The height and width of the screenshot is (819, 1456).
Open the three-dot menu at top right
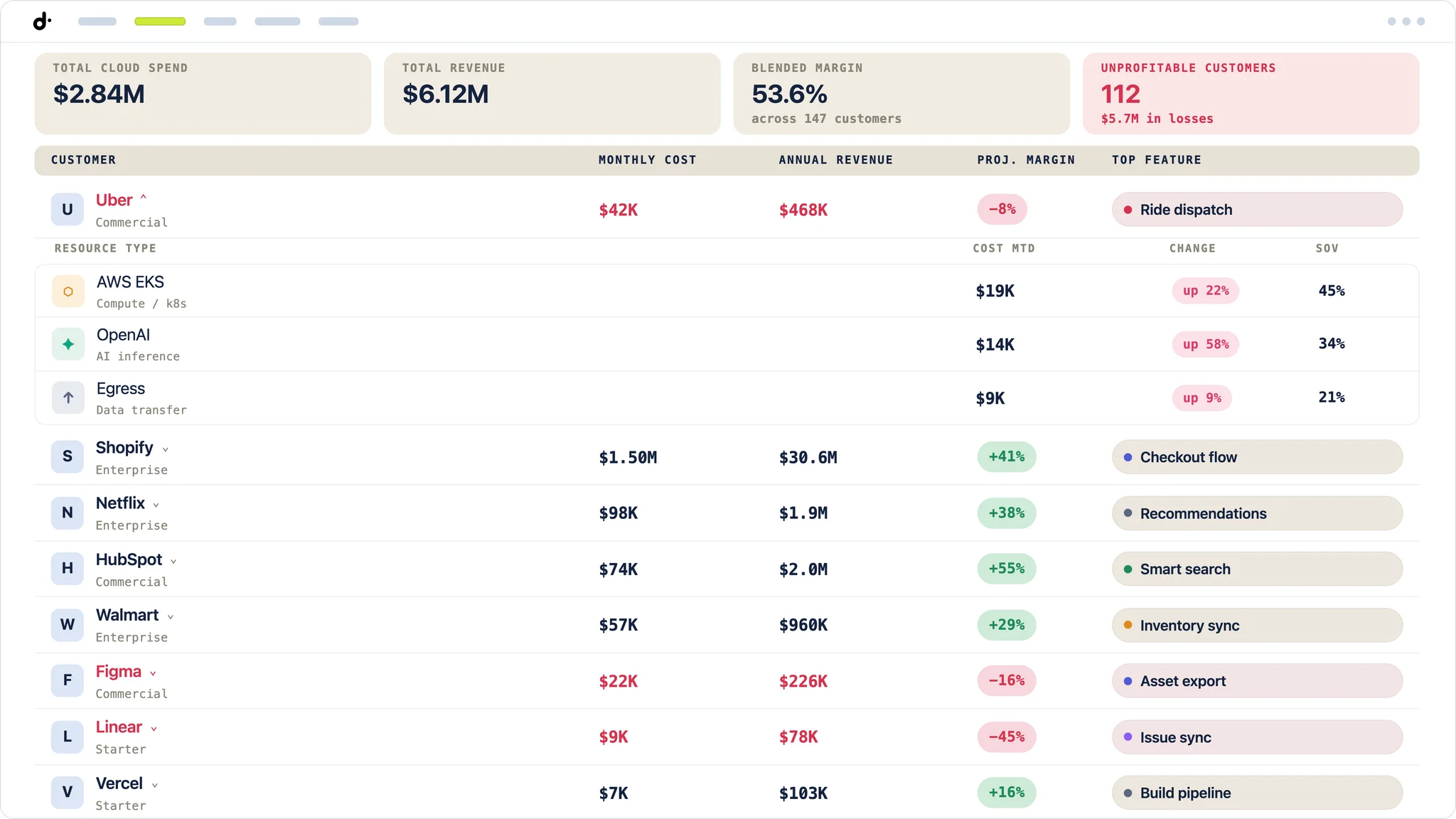[x=1406, y=21]
